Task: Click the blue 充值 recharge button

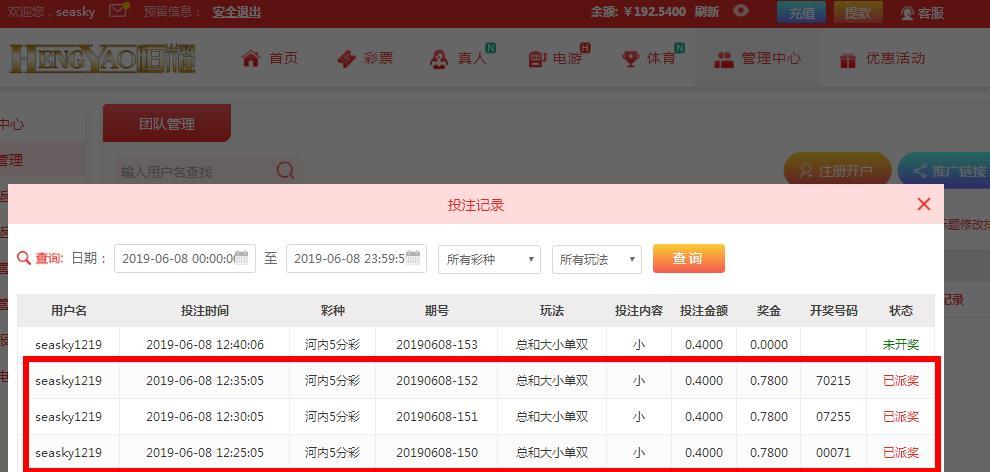Action: (x=801, y=12)
